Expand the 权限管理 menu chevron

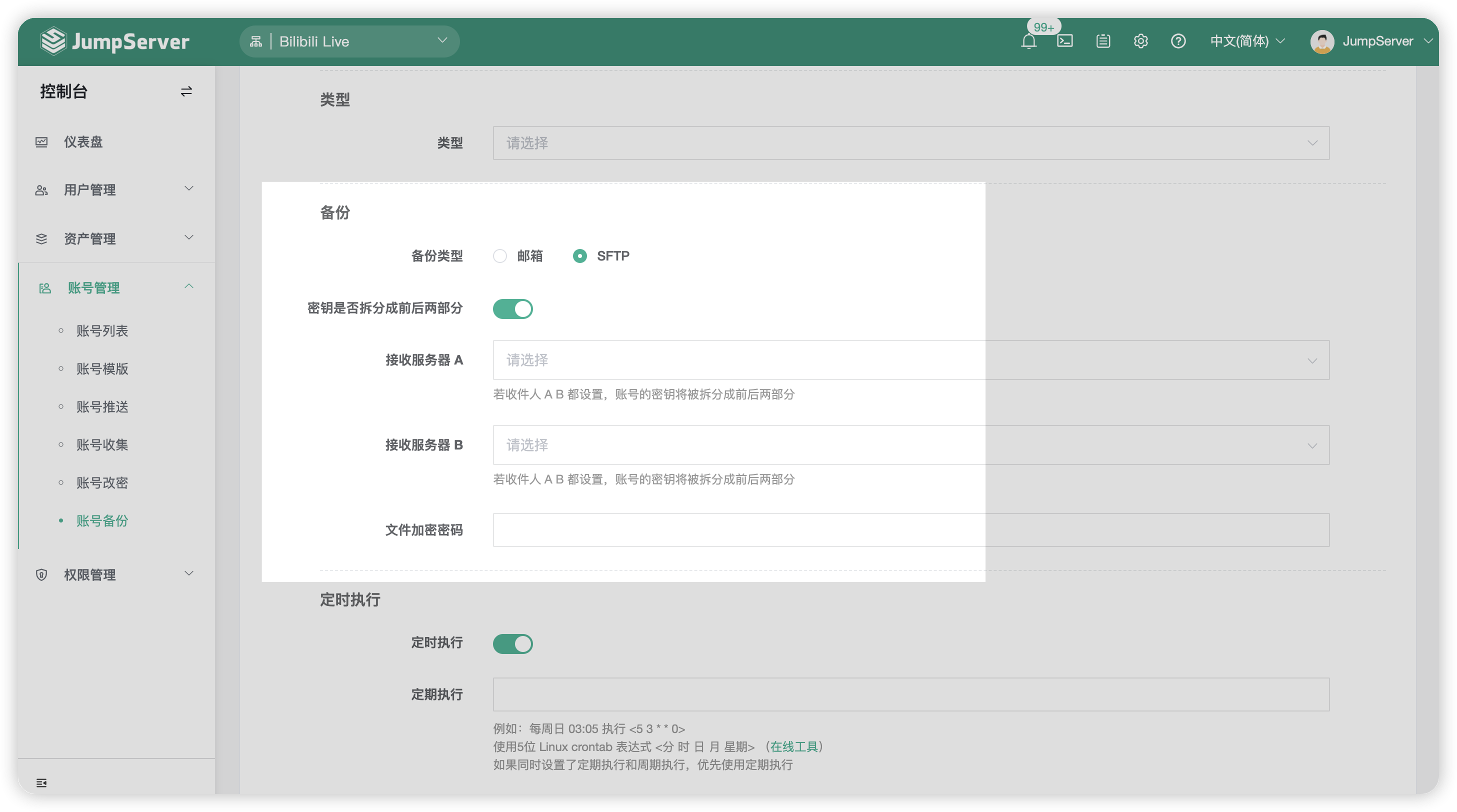[x=189, y=573]
